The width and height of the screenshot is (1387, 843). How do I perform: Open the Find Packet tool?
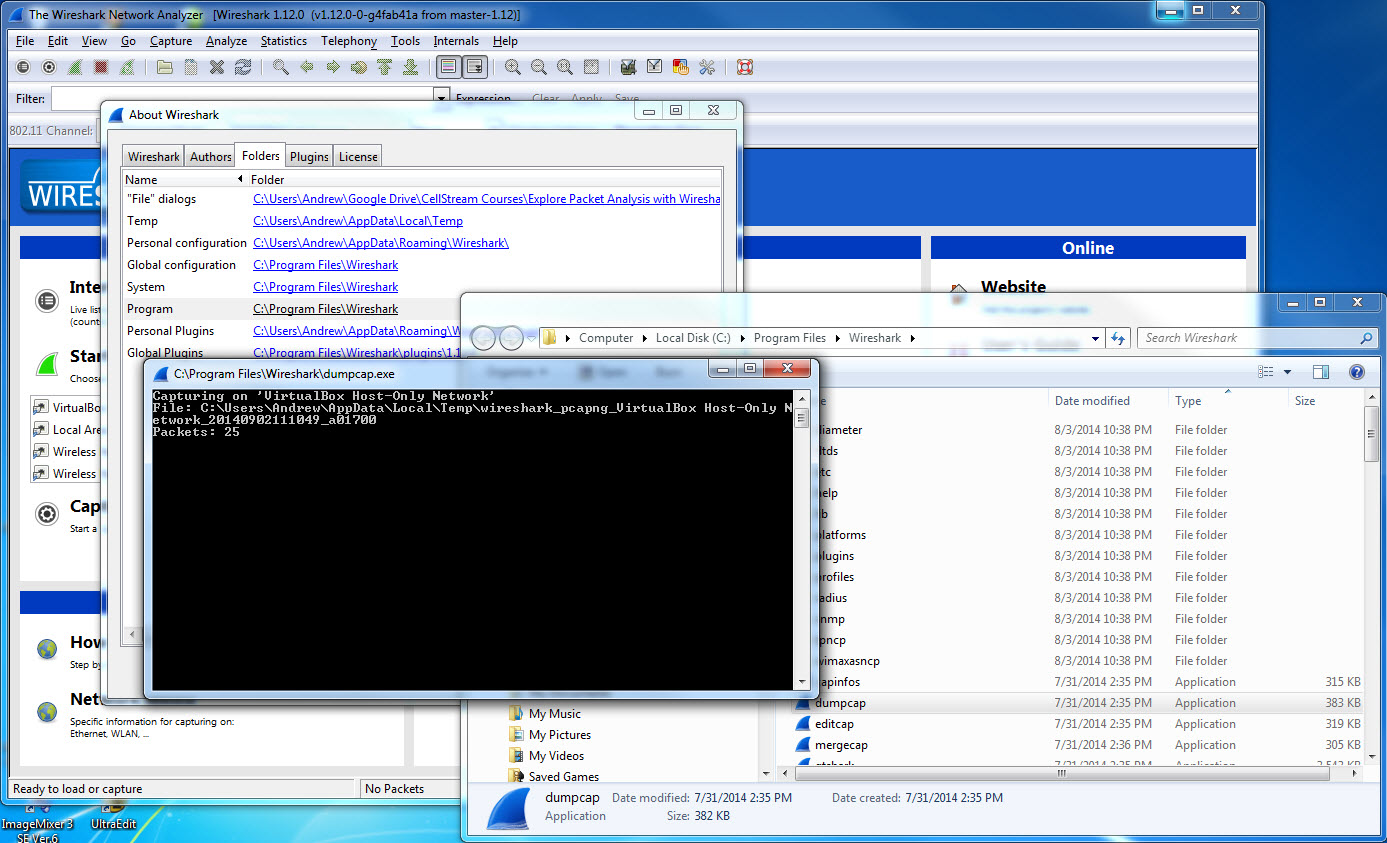coord(280,67)
